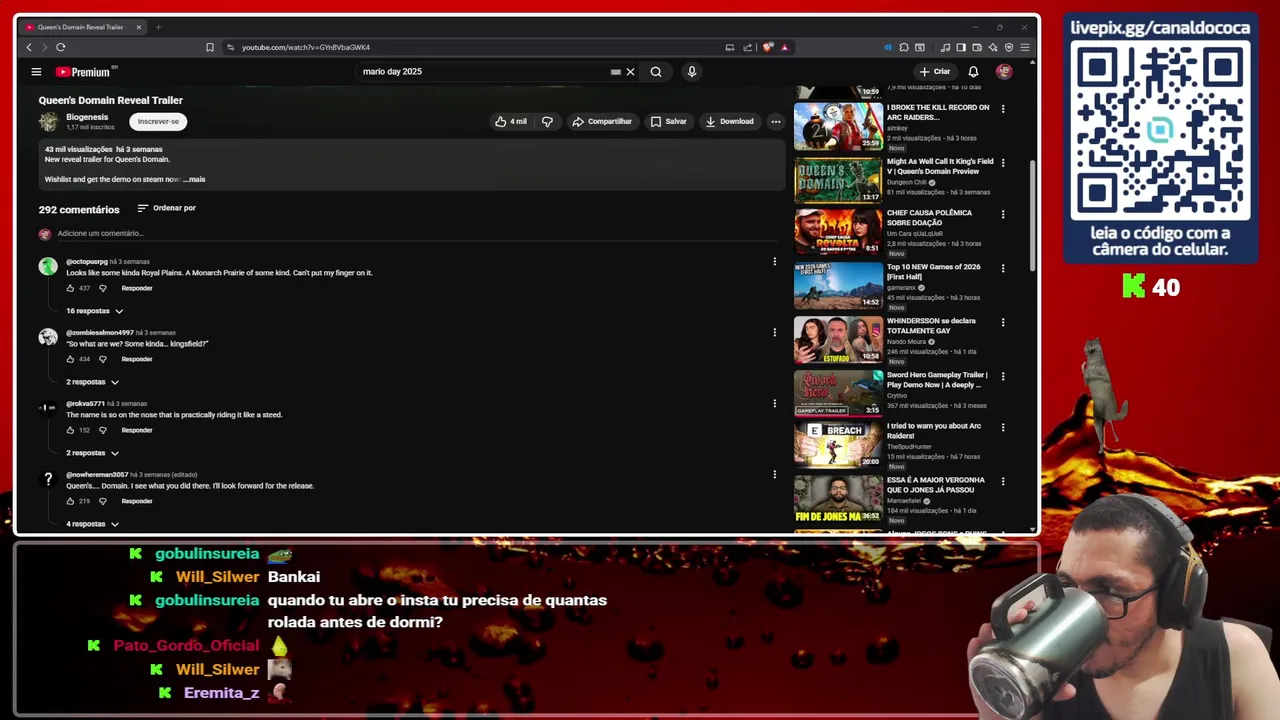This screenshot has width=1280, height=720.
Task: Expand 4 respostas replies
Action: click(x=92, y=524)
